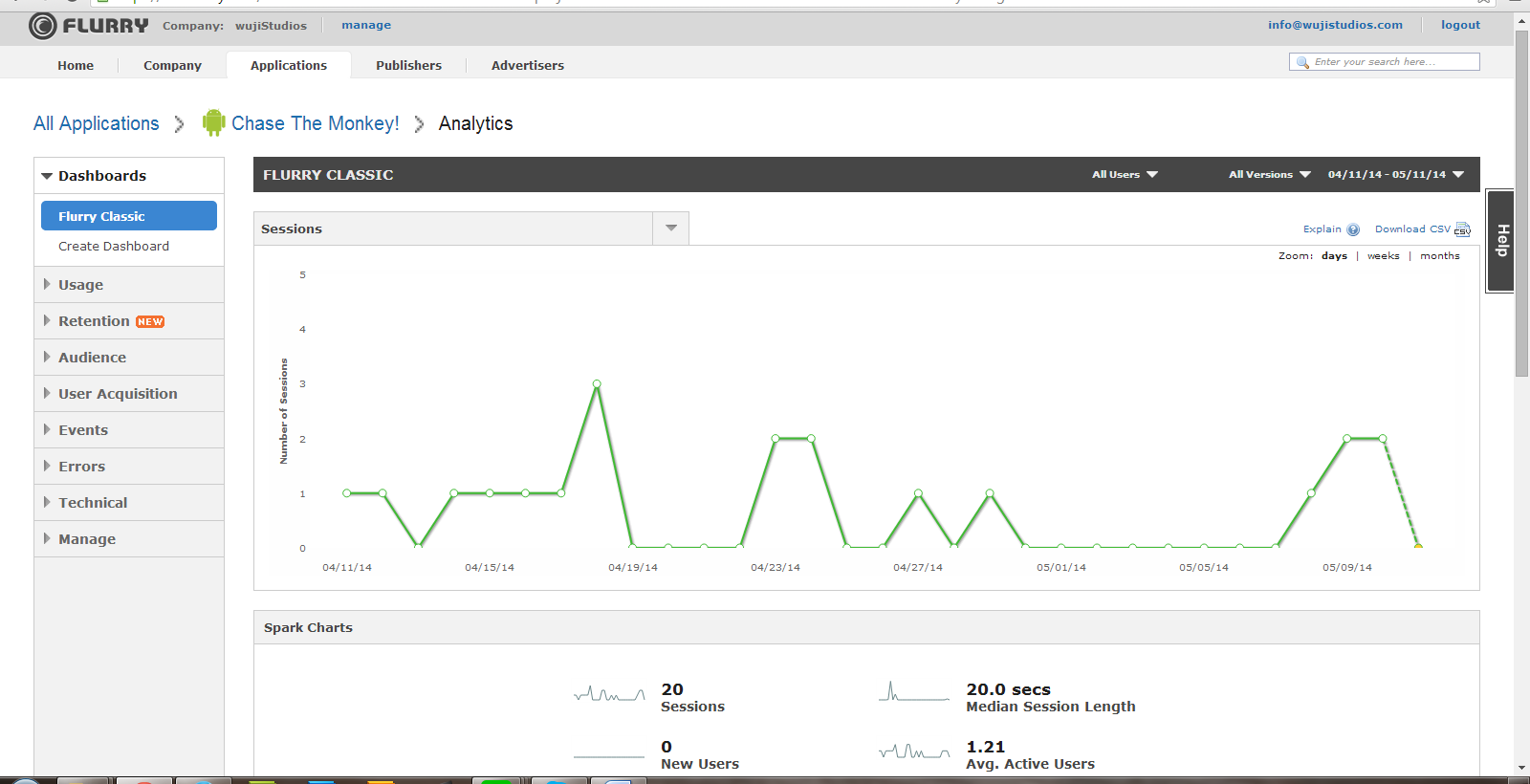
Task: Click the yellow last data point on chart
Action: pos(1418,546)
